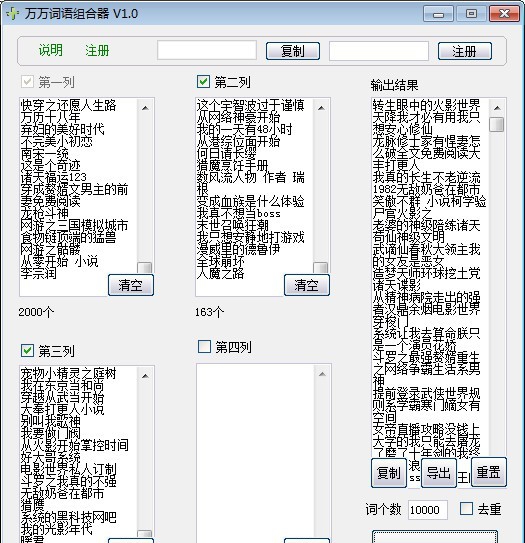
Task: Select line 这个宇智波过于谨慎 in second column
Action: click(250, 105)
